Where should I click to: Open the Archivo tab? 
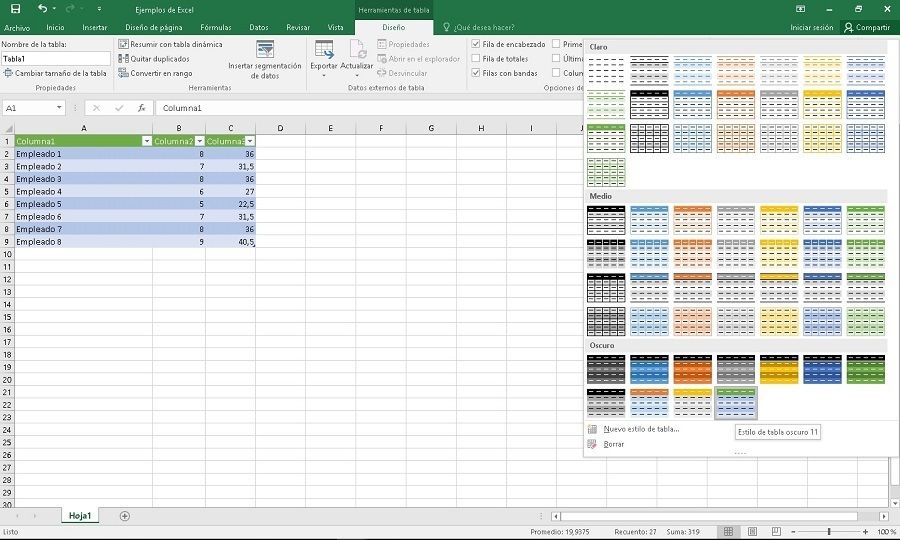point(17,28)
